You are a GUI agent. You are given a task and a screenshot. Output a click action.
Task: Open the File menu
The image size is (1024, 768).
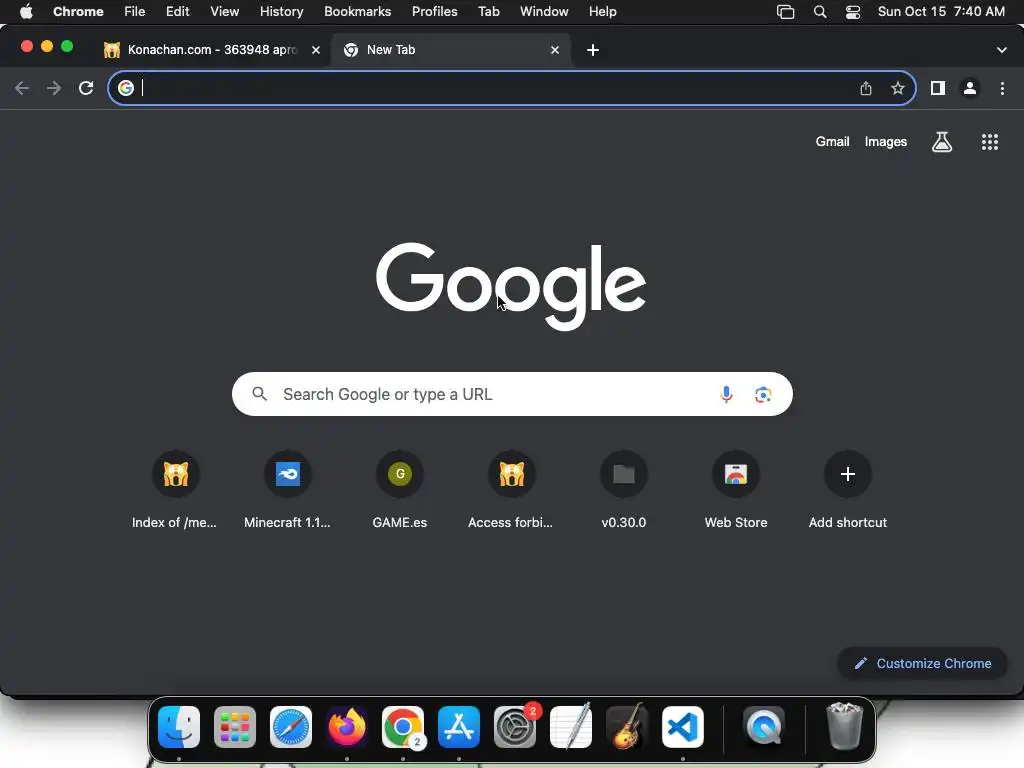135,12
